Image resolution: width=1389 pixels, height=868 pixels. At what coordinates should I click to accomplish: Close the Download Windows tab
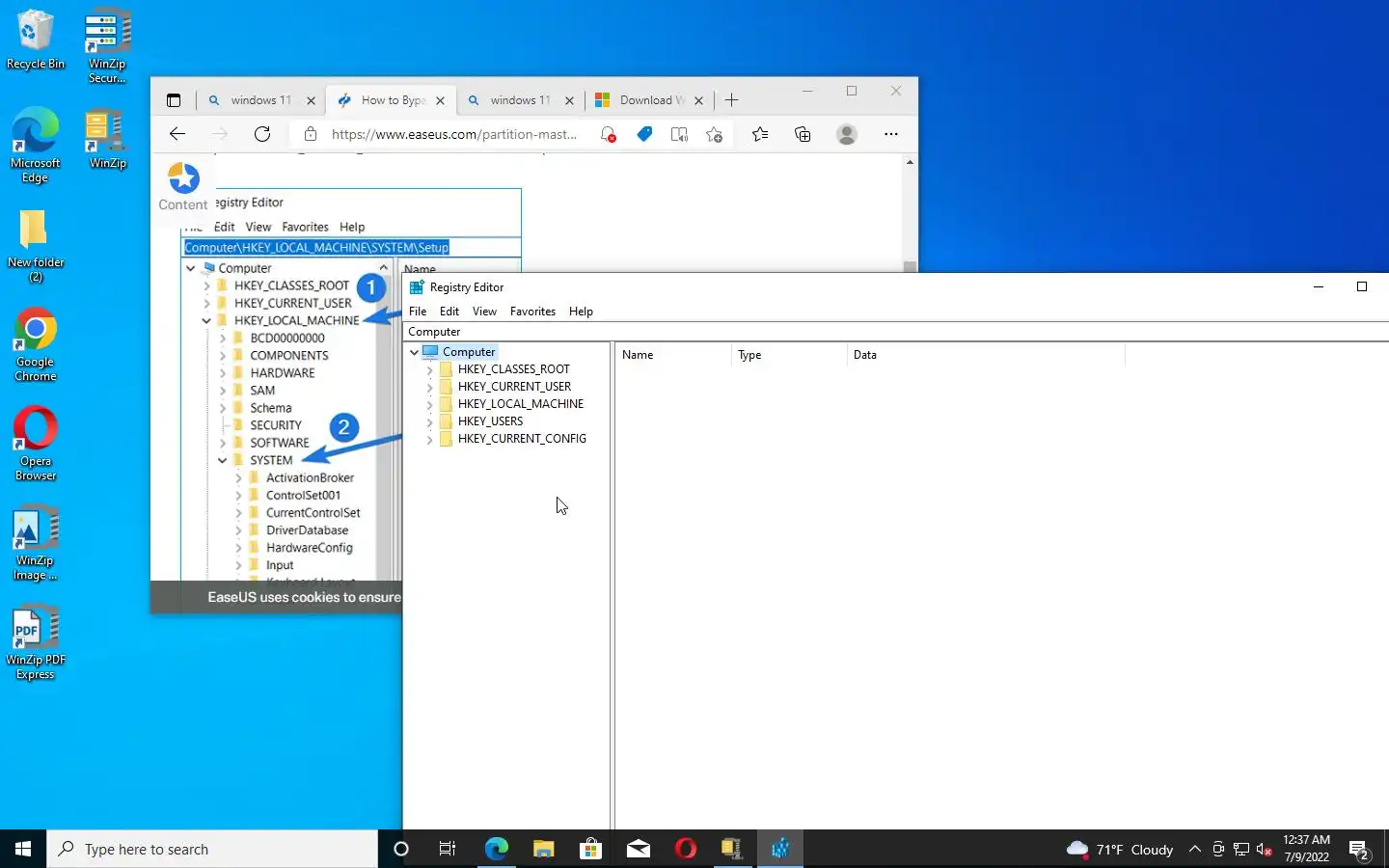point(698,100)
